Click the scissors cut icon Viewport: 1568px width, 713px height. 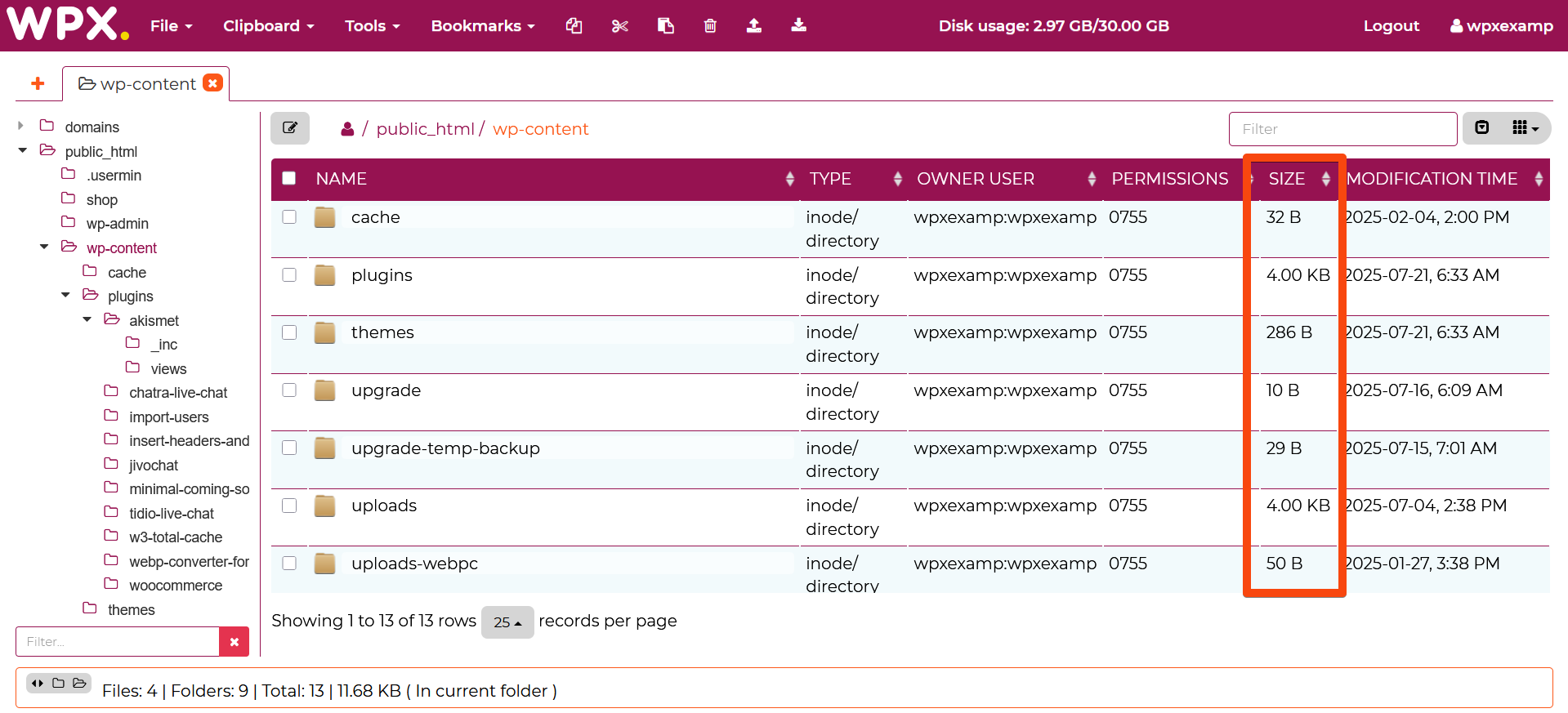(x=620, y=26)
